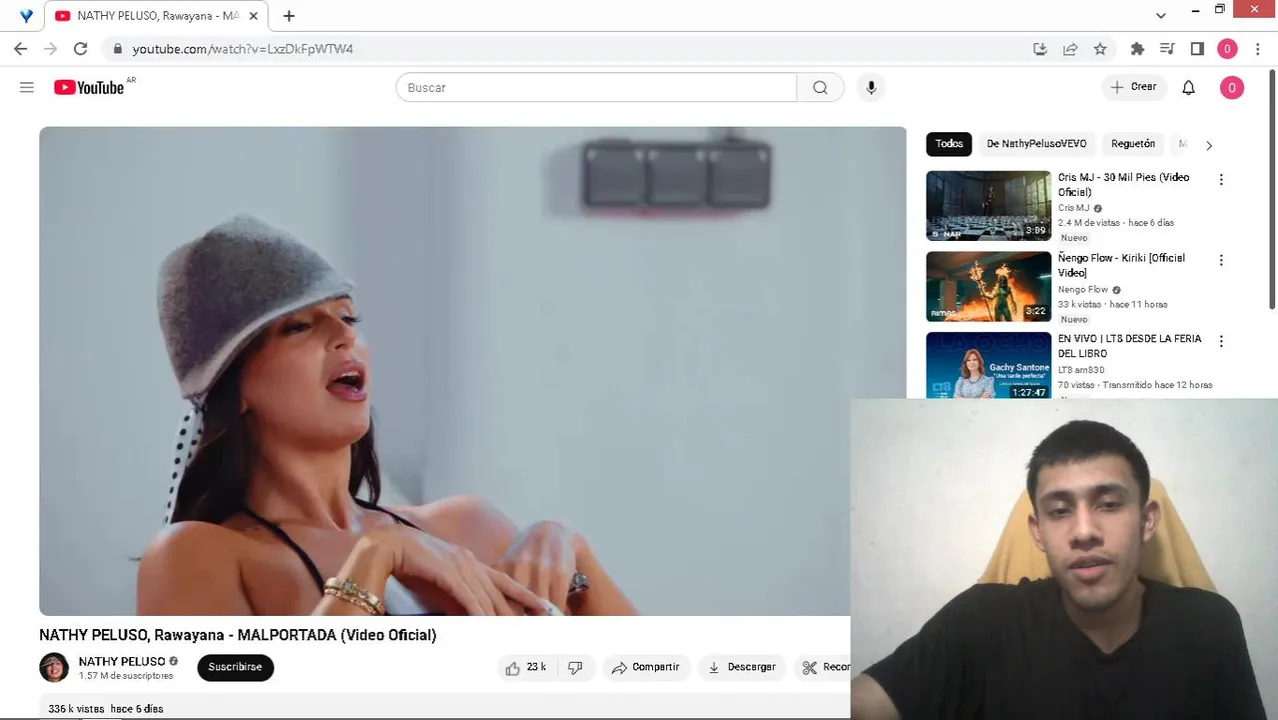Select the Todos filter chip
The image size is (1278, 720).
[x=949, y=144]
